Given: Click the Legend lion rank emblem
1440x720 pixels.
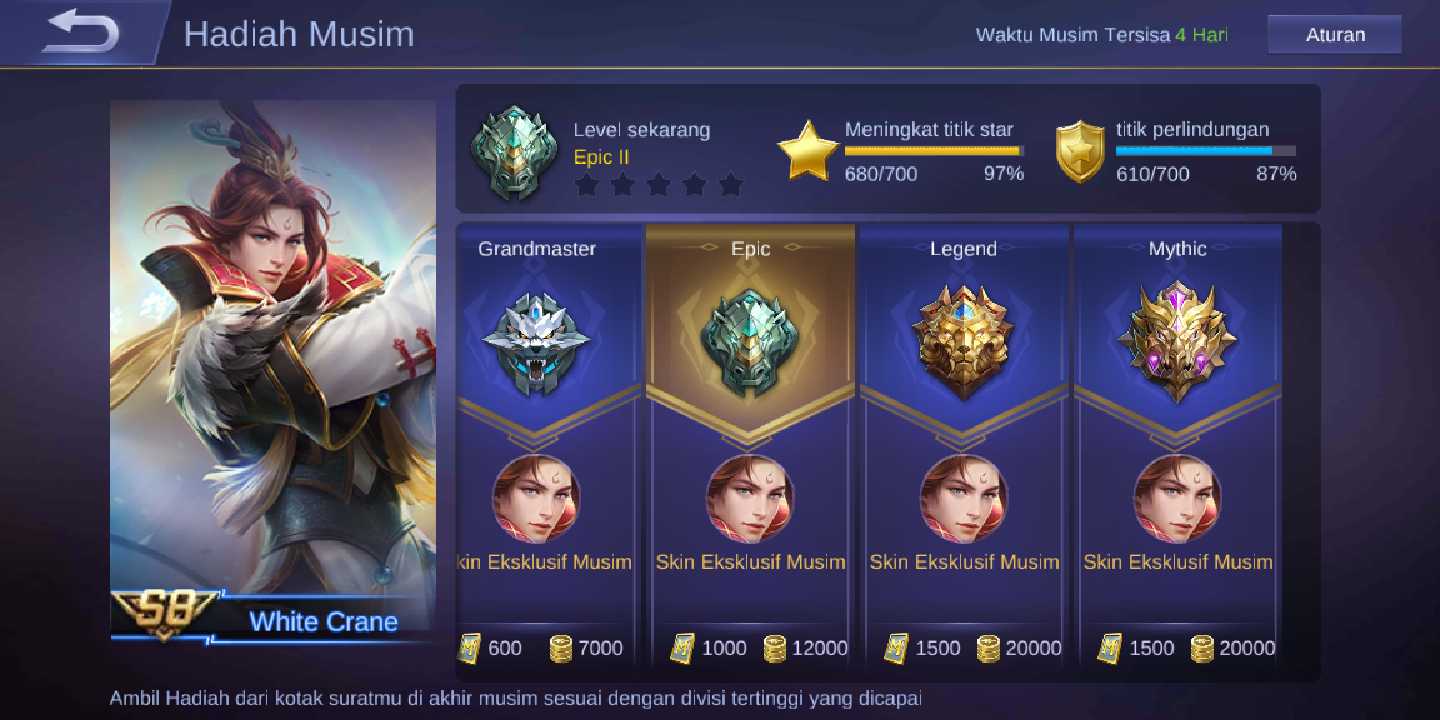Looking at the screenshot, I should pos(964,340).
